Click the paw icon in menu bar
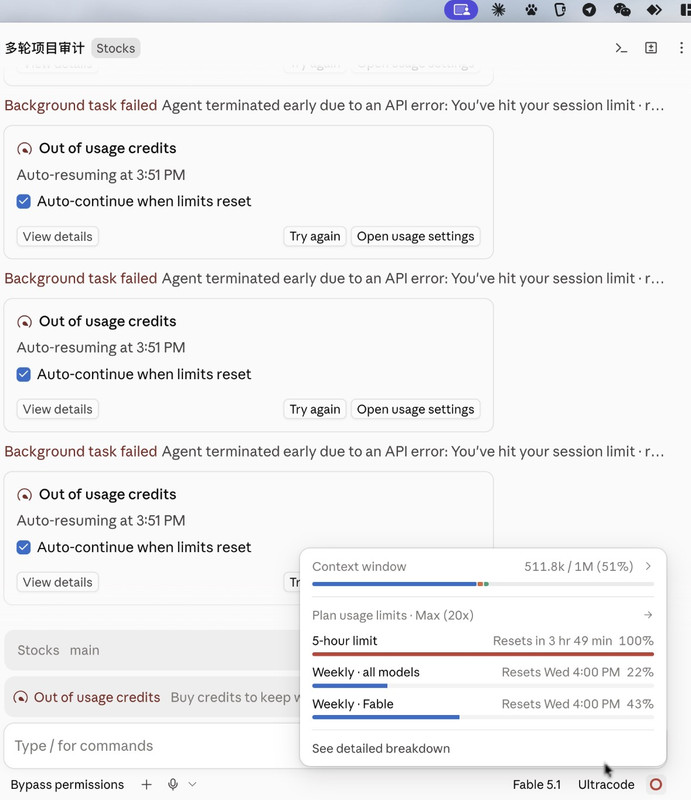Image resolution: width=691 pixels, height=800 pixels. [531, 10]
